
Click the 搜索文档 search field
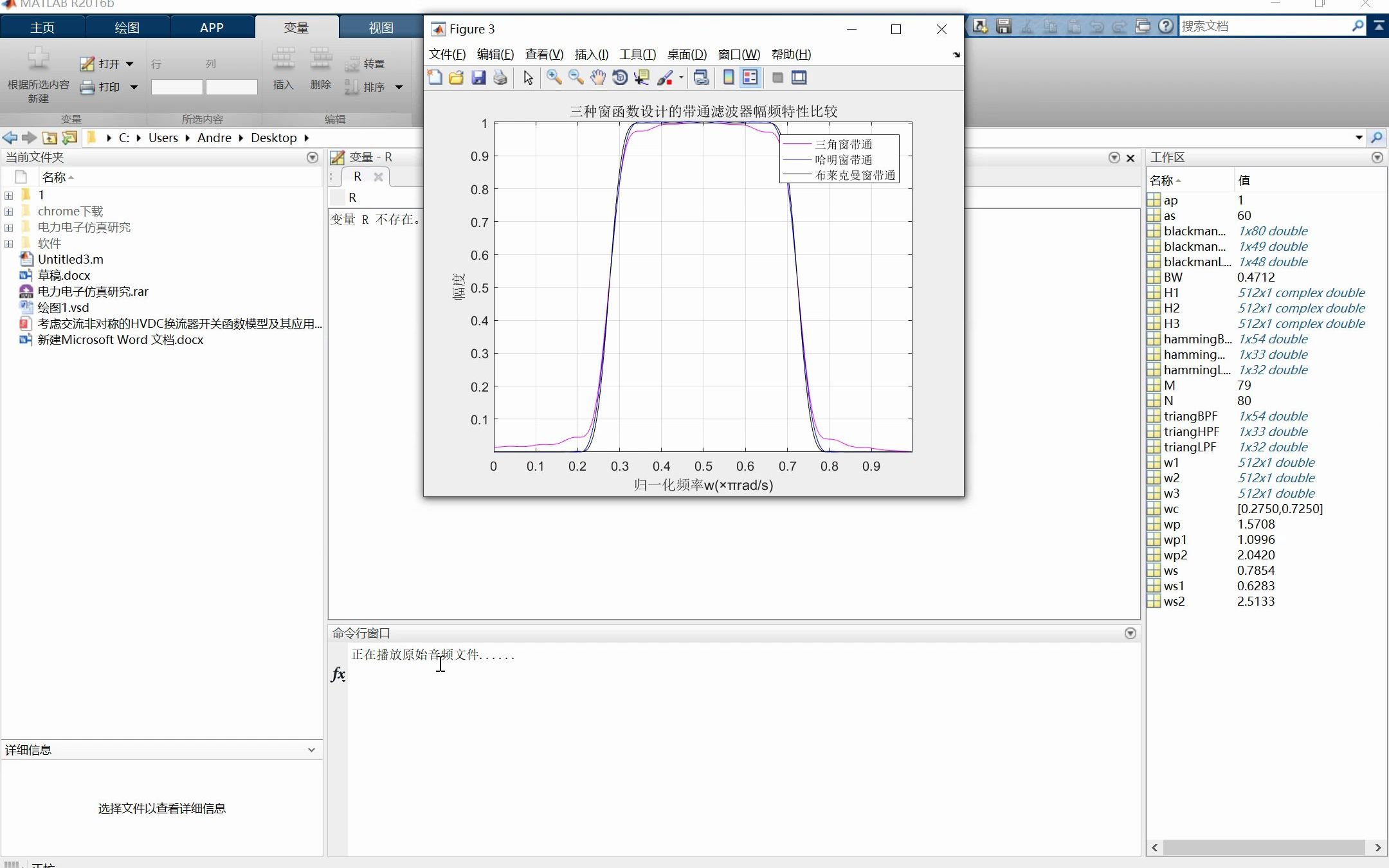(x=1264, y=26)
